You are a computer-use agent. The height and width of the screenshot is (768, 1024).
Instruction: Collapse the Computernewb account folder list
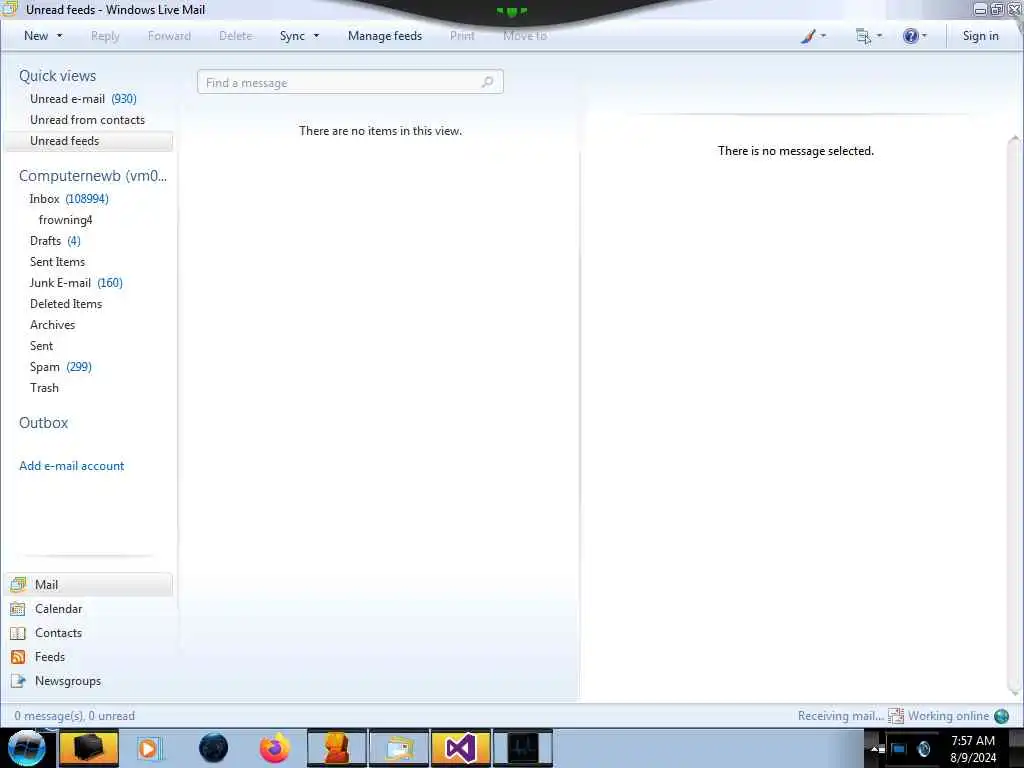click(93, 176)
